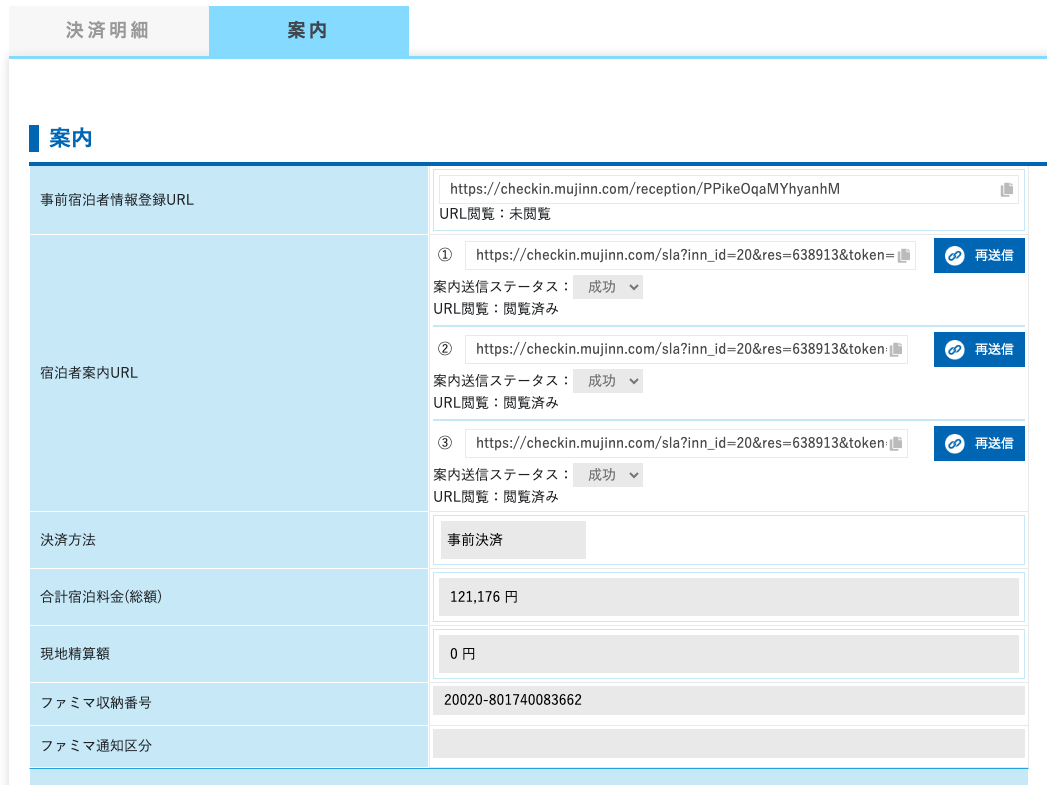Open 案内送信ステータス dropdown for URL ①
Viewport: 1047px width, 785px height.
click(608, 287)
